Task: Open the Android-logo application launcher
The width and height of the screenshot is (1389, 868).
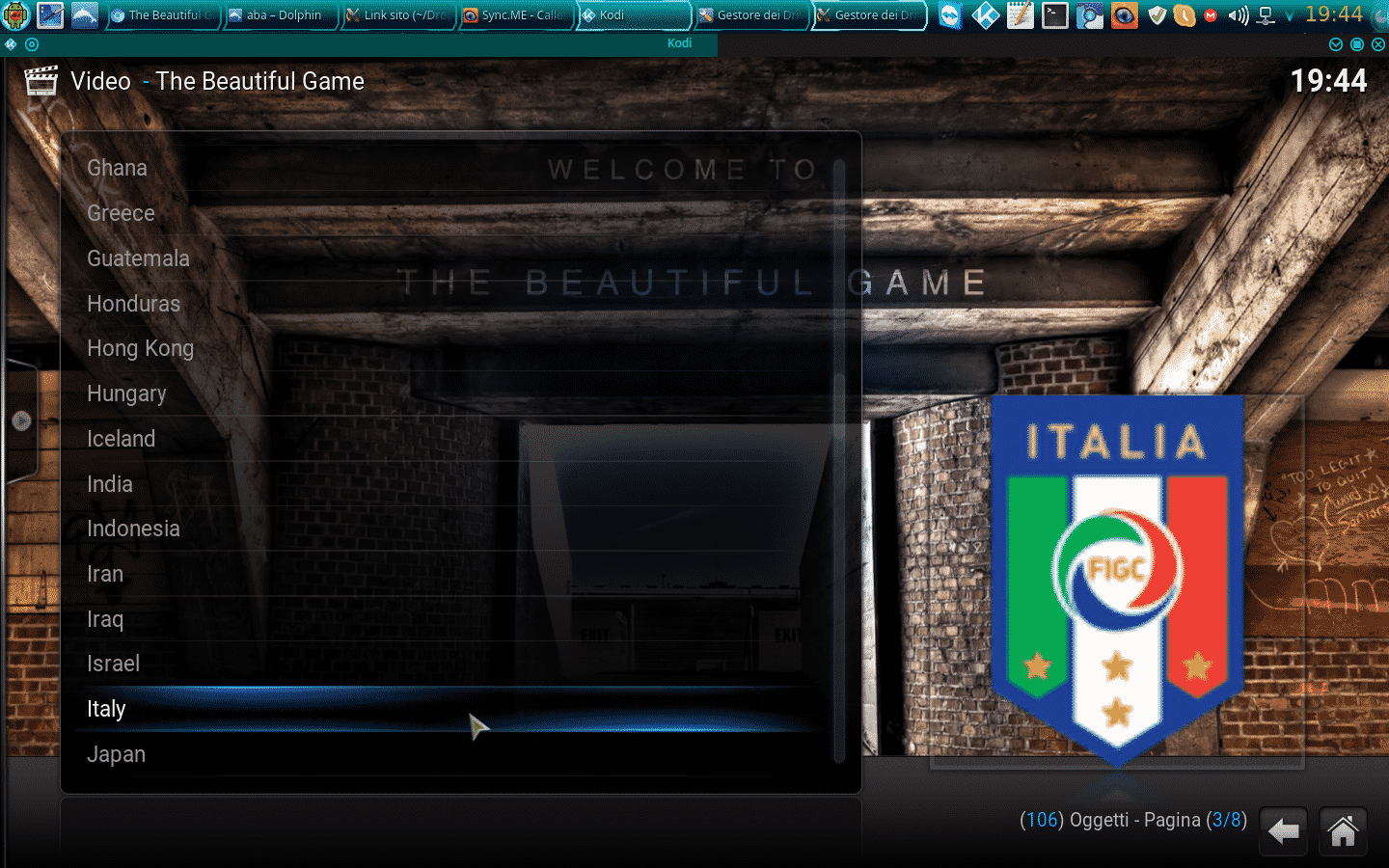Action: click(x=16, y=15)
